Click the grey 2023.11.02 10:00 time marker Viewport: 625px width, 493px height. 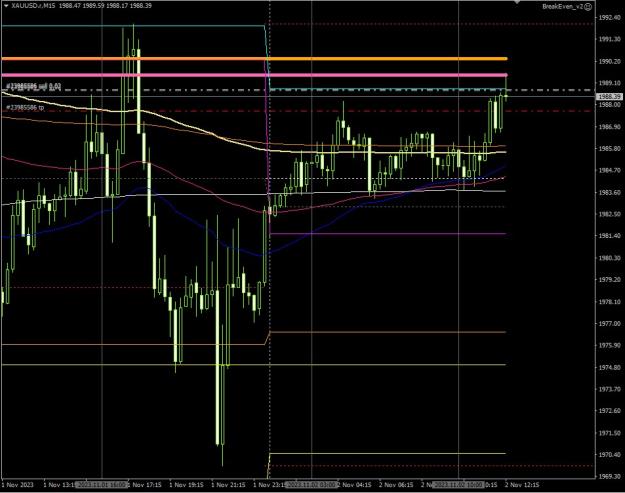click(x=458, y=485)
